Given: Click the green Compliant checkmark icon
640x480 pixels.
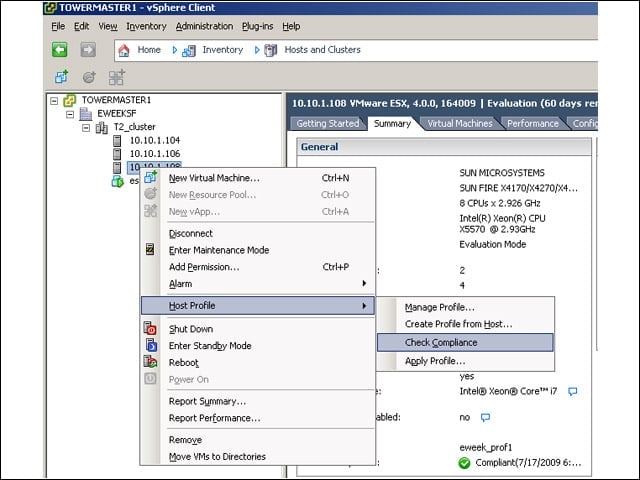Looking at the screenshot, I should tap(464, 463).
